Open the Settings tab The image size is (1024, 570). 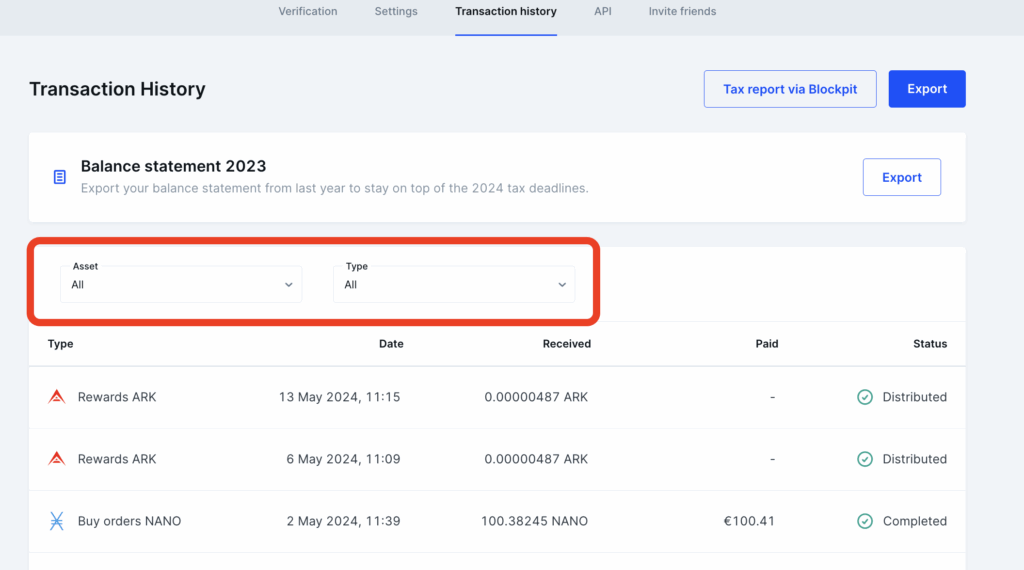point(396,12)
